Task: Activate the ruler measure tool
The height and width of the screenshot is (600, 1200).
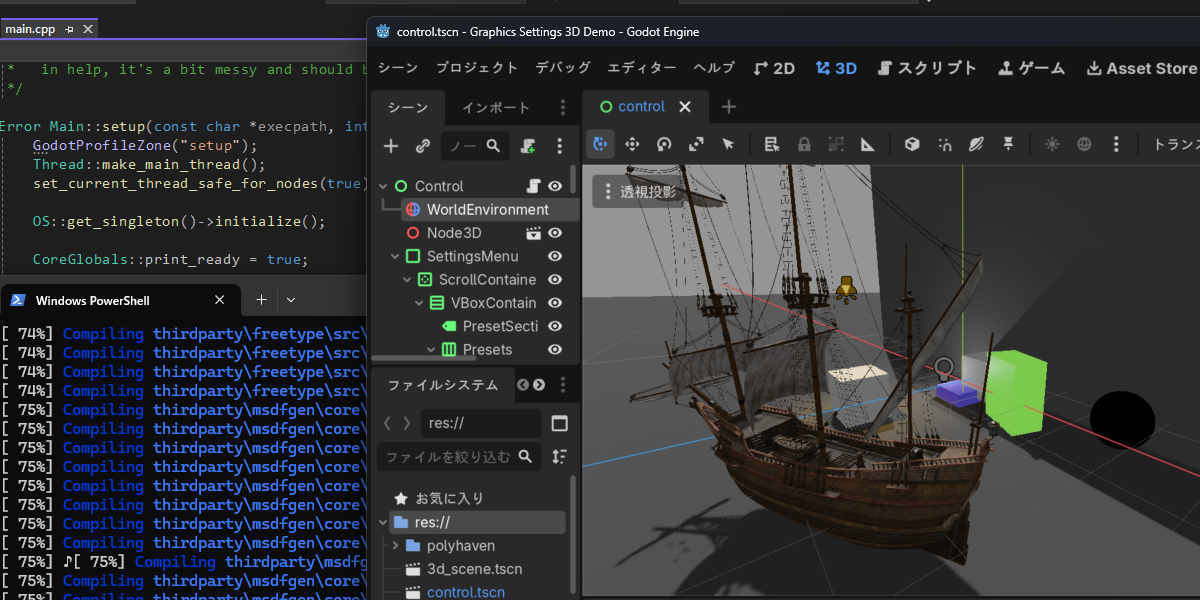Action: coord(868,144)
